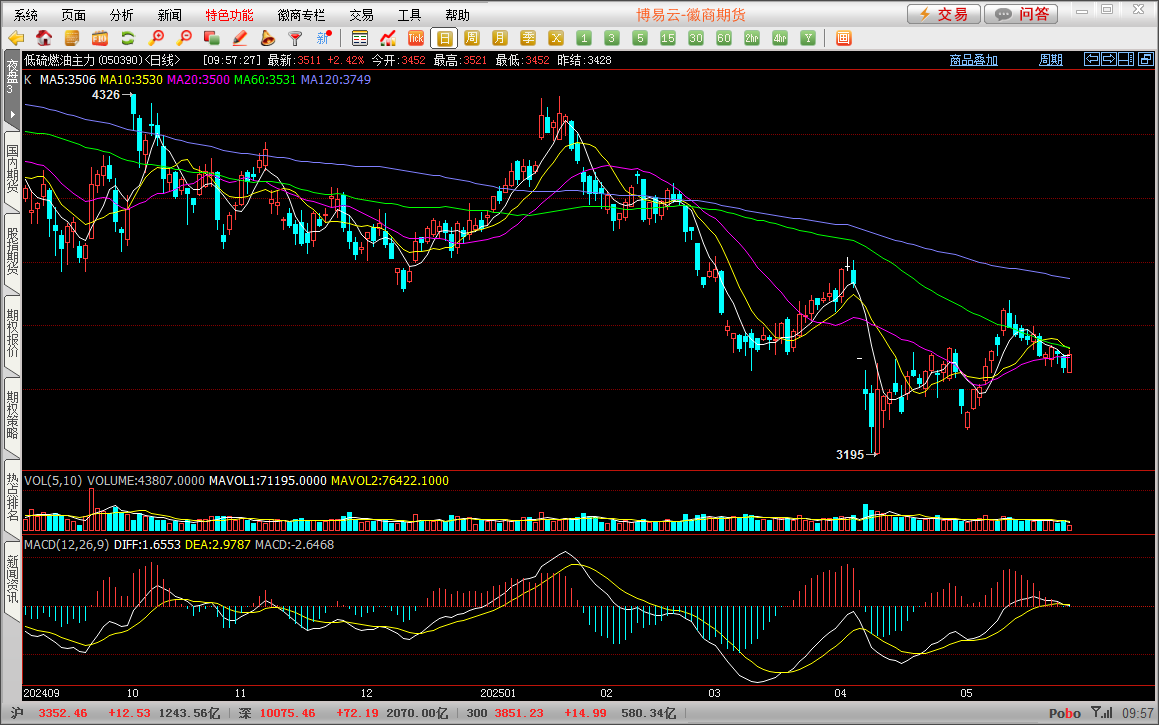Image resolution: width=1159 pixels, height=725 pixels.
Task: Switch to 3-minute chart period
Action: coord(612,38)
